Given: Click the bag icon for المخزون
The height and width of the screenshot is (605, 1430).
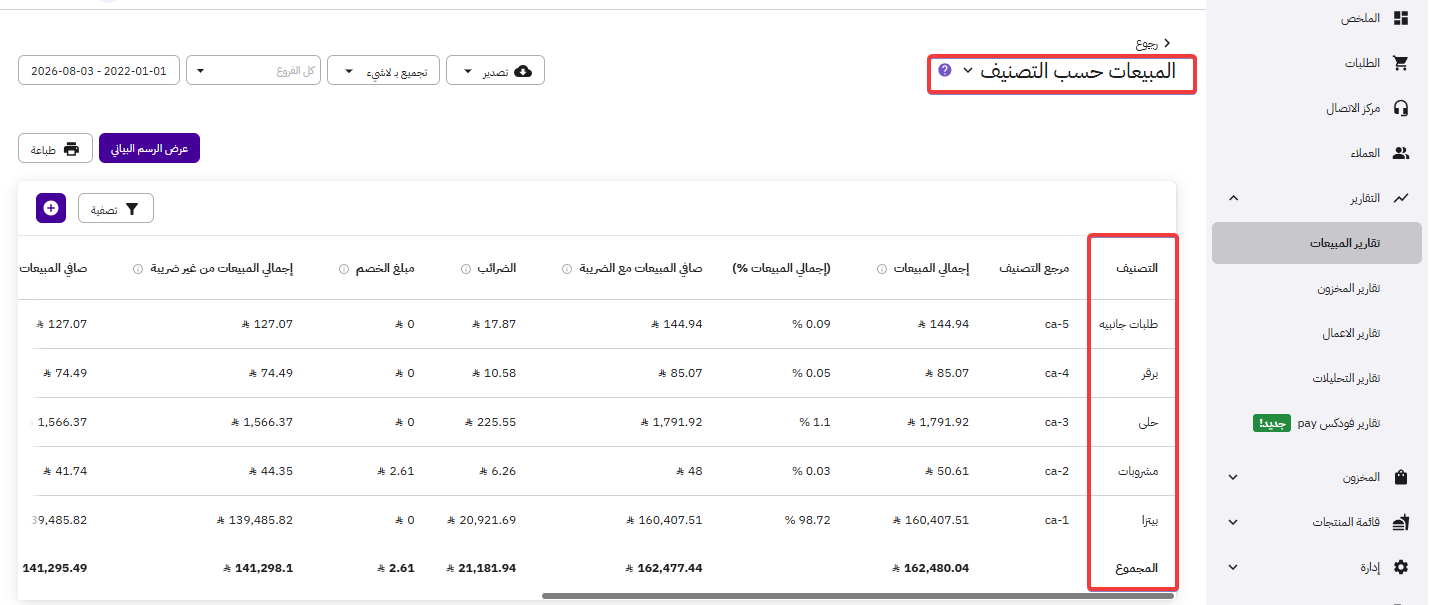Looking at the screenshot, I should point(1401,477).
